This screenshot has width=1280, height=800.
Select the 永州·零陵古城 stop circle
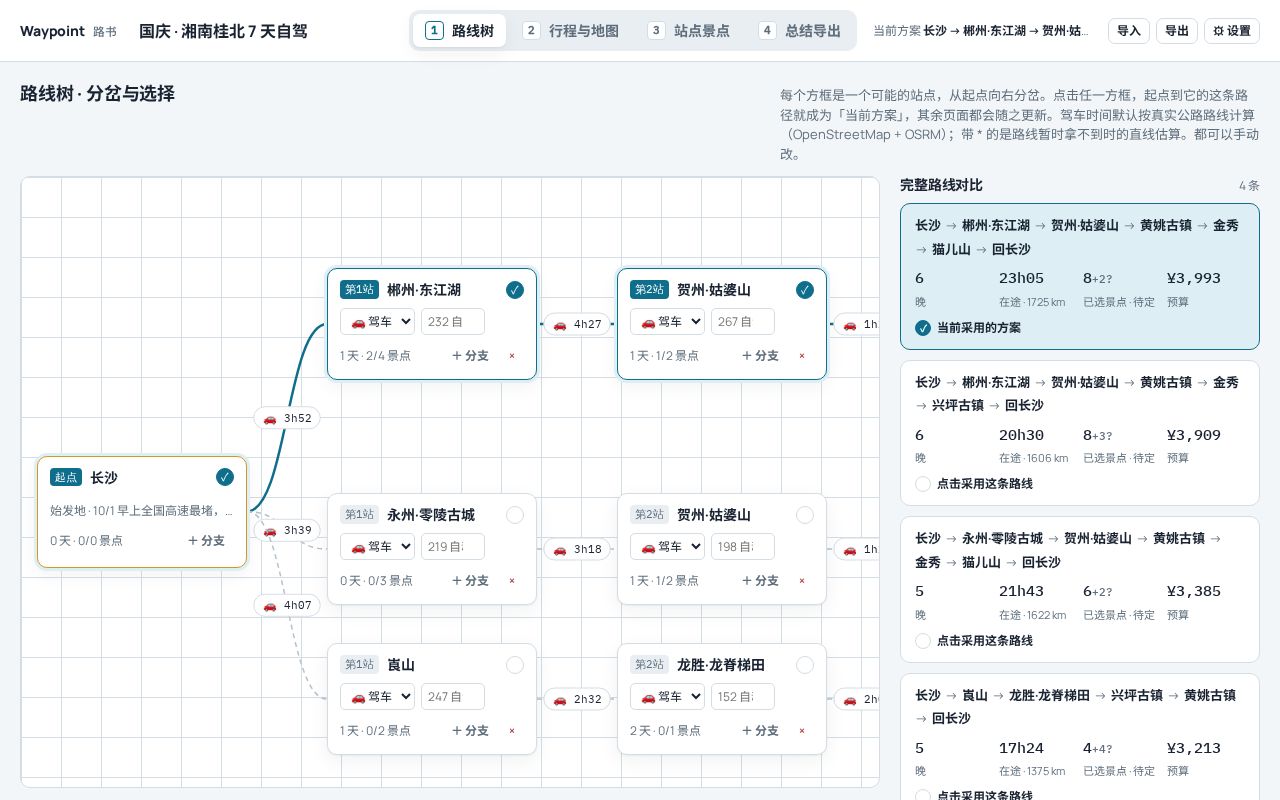[515, 515]
